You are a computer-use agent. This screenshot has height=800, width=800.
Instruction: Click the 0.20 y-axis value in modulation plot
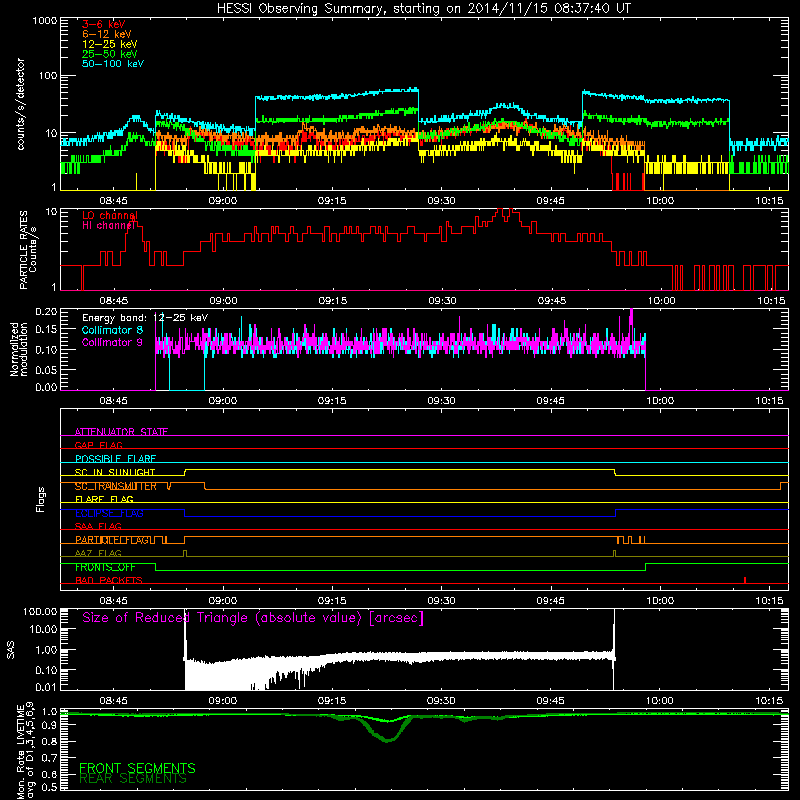point(46,311)
